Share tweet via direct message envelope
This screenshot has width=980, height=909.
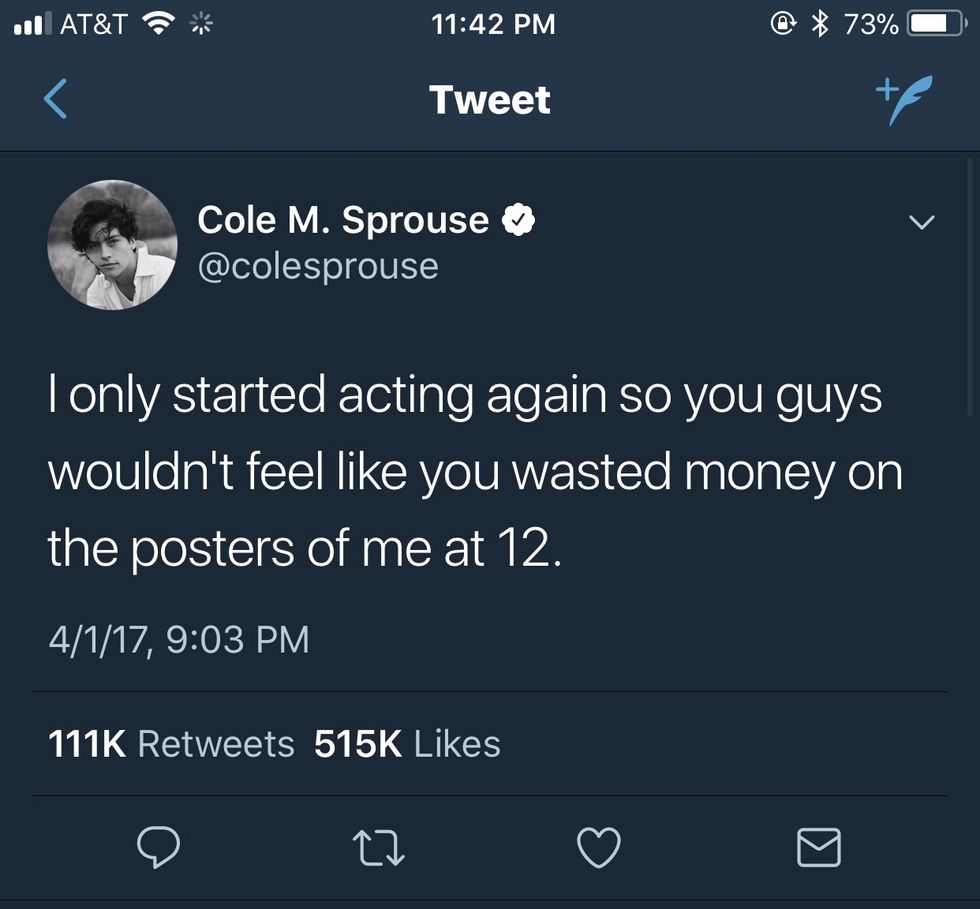[x=819, y=848]
